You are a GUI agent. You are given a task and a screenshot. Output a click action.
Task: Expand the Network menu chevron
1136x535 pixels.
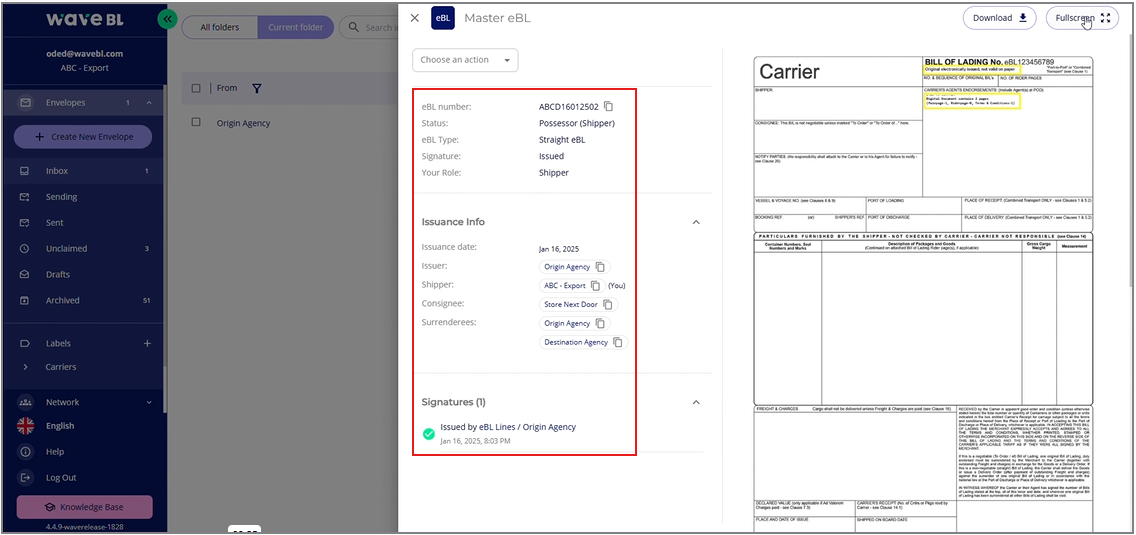(x=149, y=402)
